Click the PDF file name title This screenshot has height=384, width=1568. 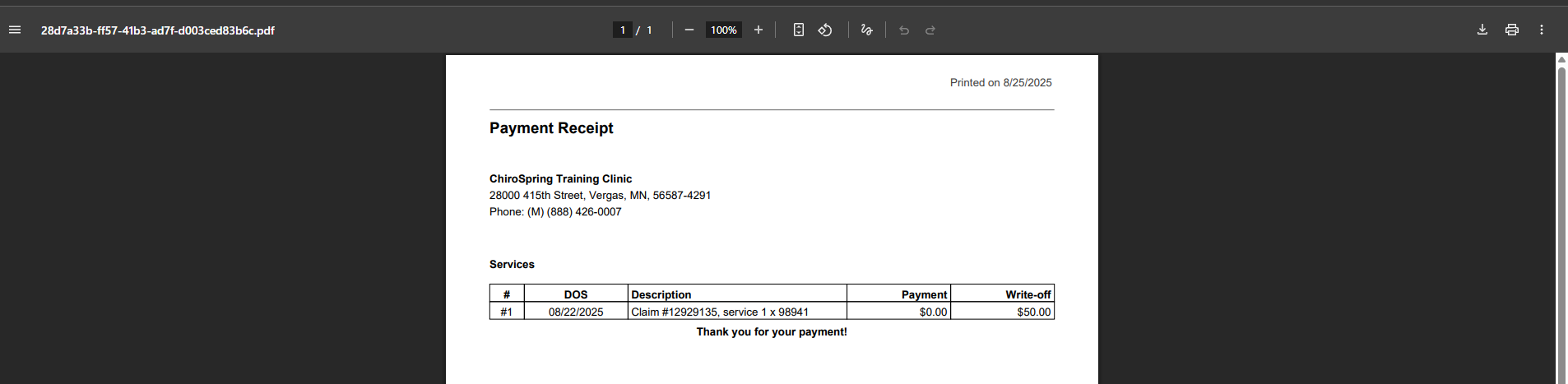coord(158,30)
